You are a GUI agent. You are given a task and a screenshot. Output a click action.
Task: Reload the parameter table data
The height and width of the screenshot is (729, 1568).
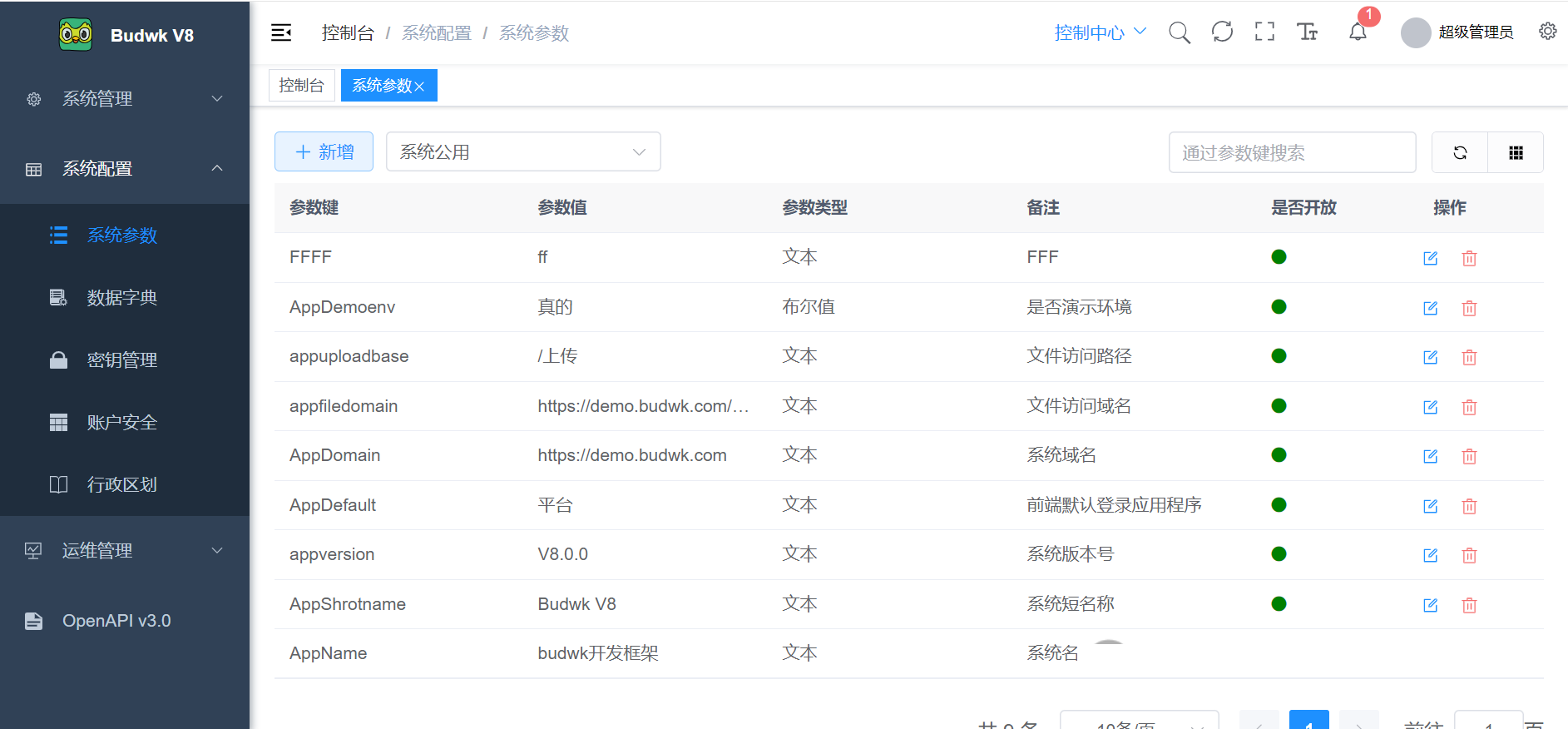1460,152
